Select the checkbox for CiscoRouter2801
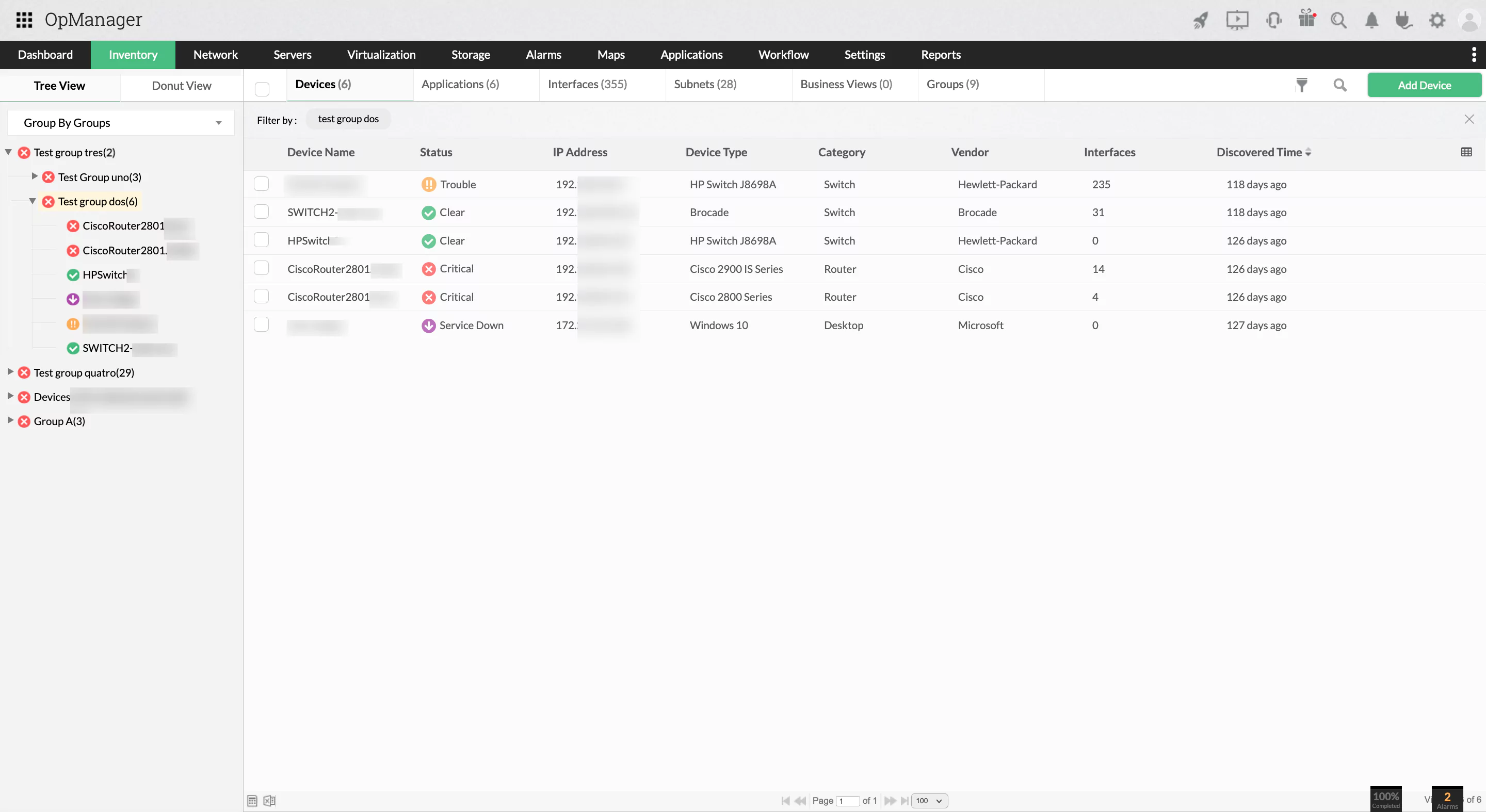The height and width of the screenshot is (812, 1486). 261,268
